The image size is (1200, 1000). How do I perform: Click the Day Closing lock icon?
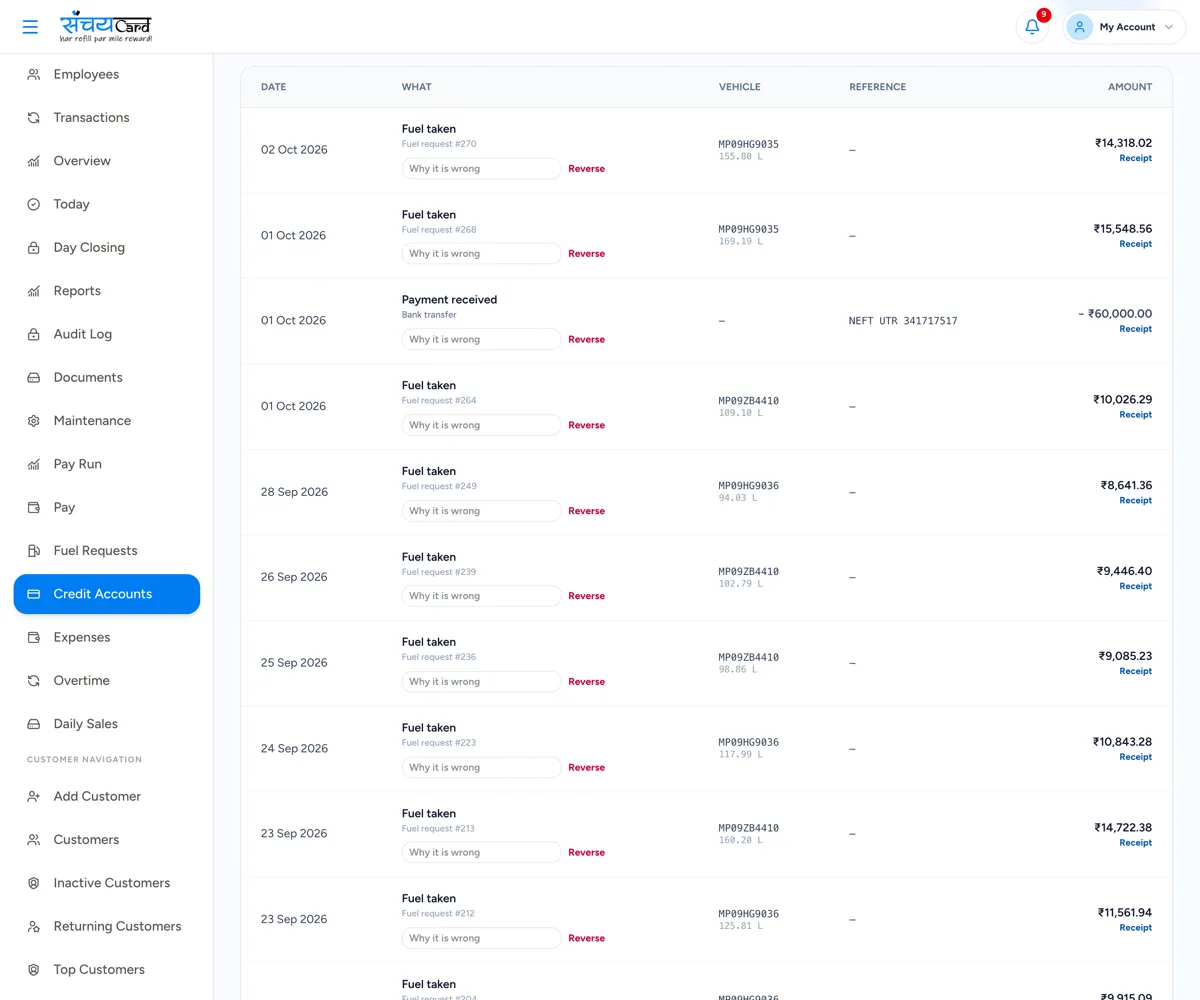point(34,248)
